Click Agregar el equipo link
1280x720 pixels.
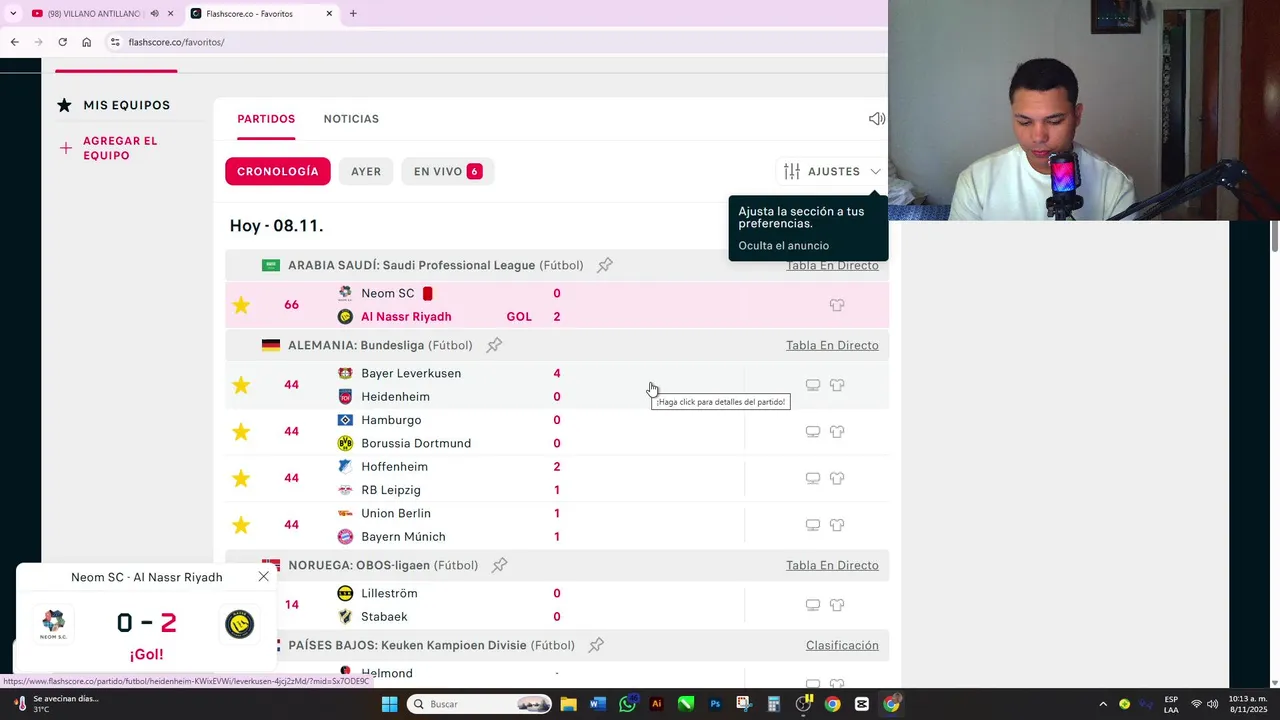pos(121,148)
